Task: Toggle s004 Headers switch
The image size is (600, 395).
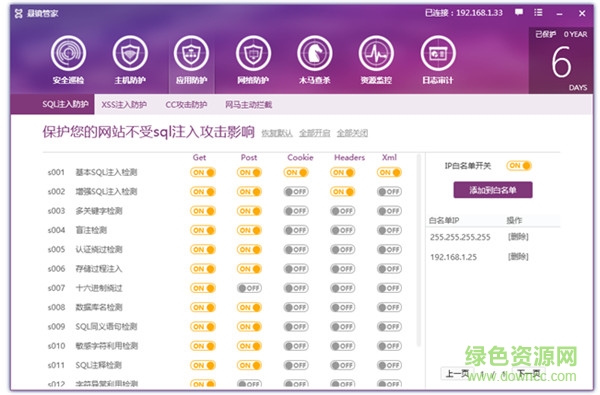Action: 342,230
